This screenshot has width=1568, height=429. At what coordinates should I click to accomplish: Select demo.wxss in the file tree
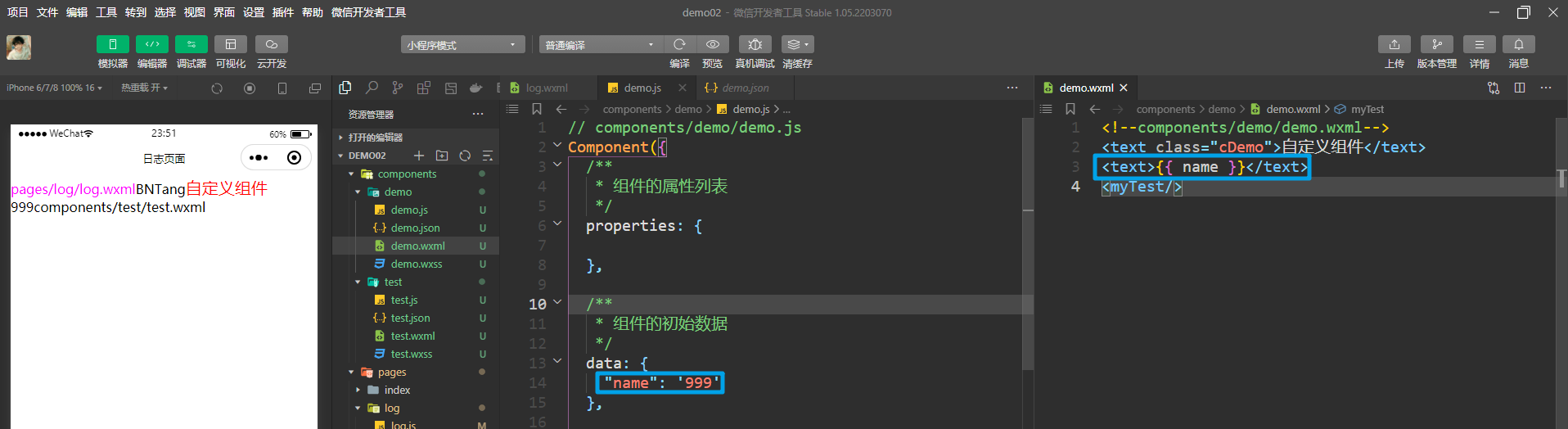click(416, 264)
